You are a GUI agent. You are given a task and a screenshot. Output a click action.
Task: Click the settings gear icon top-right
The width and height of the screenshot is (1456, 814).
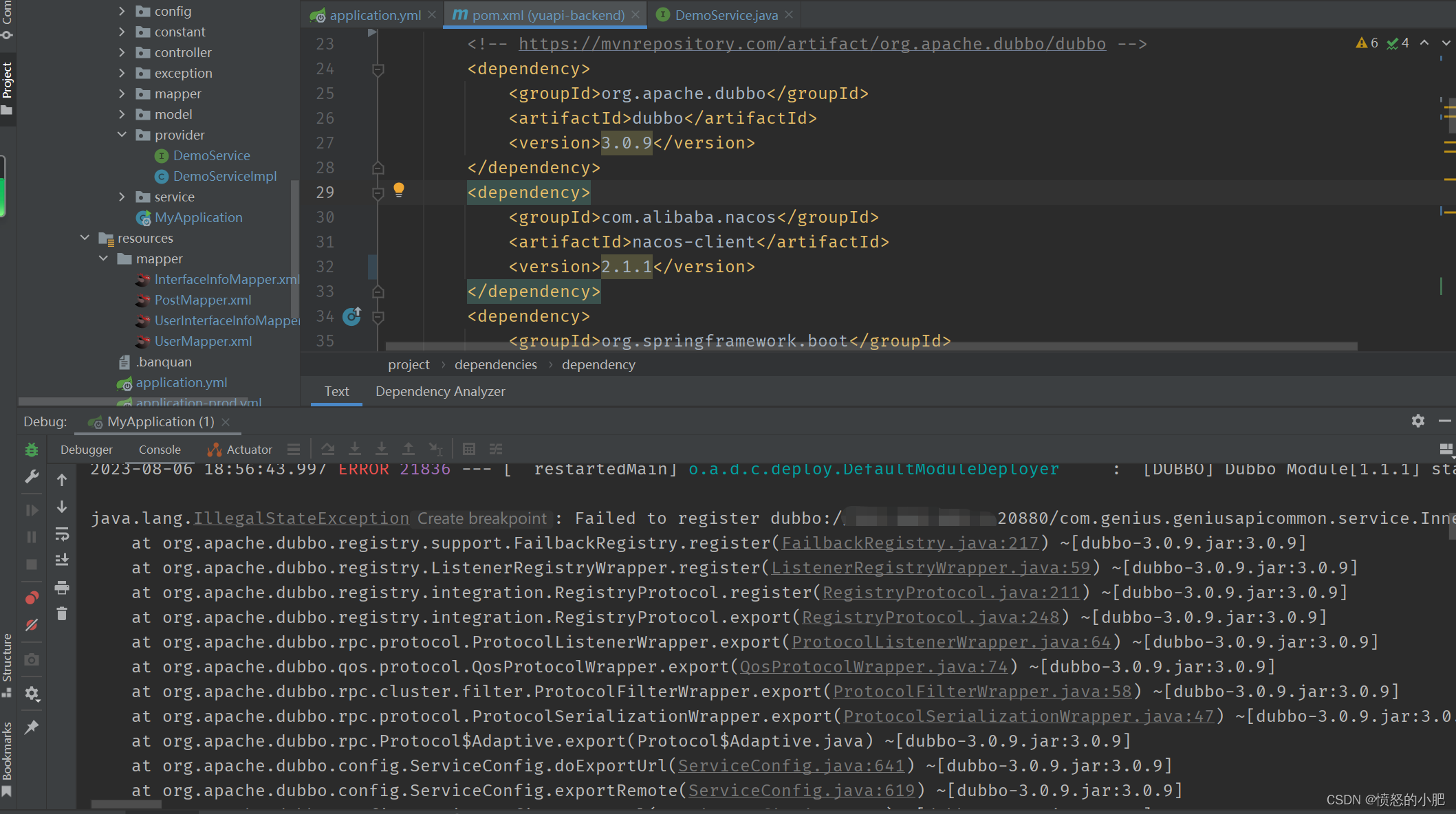pyautogui.click(x=1418, y=421)
